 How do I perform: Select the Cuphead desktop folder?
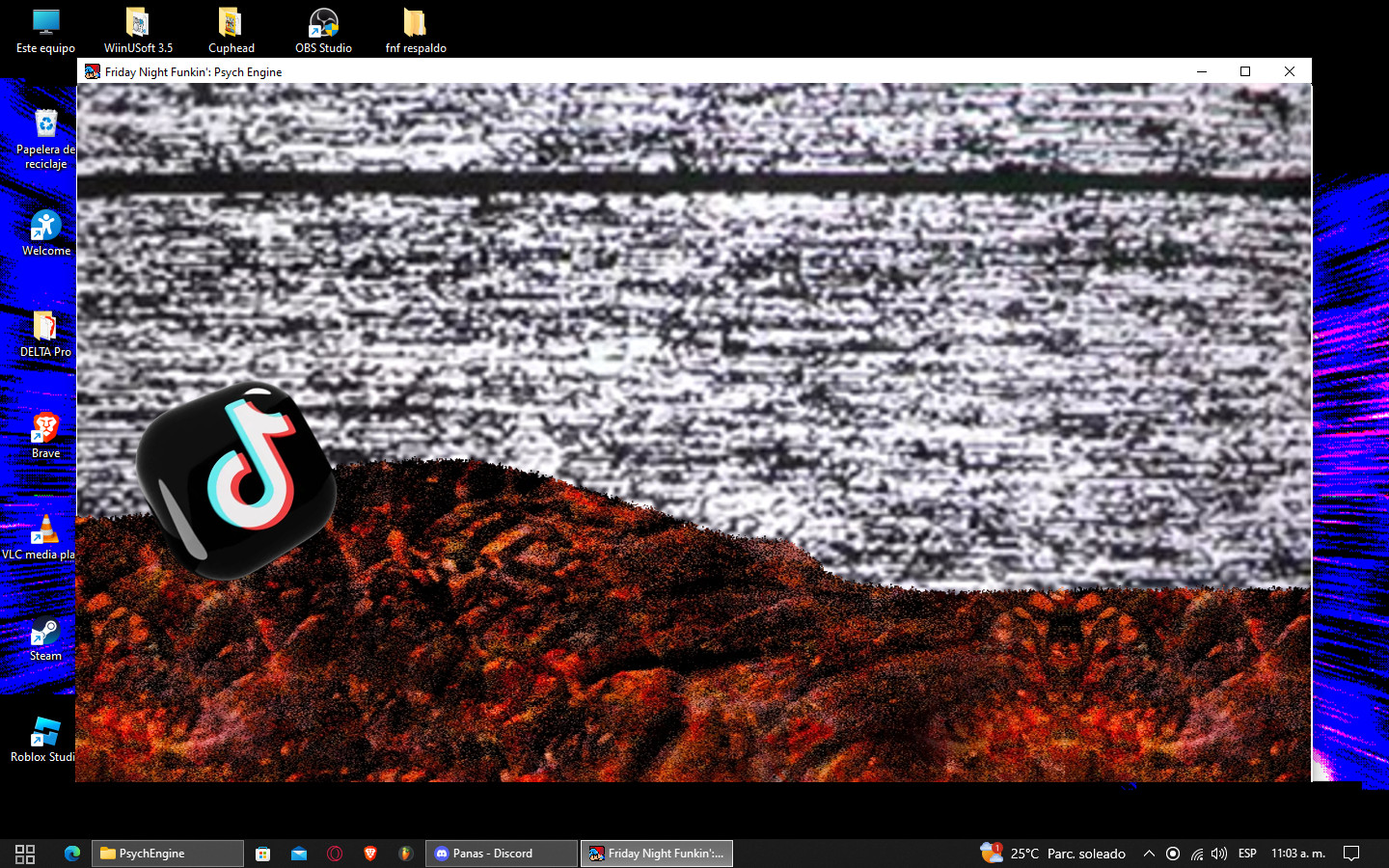click(231, 30)
